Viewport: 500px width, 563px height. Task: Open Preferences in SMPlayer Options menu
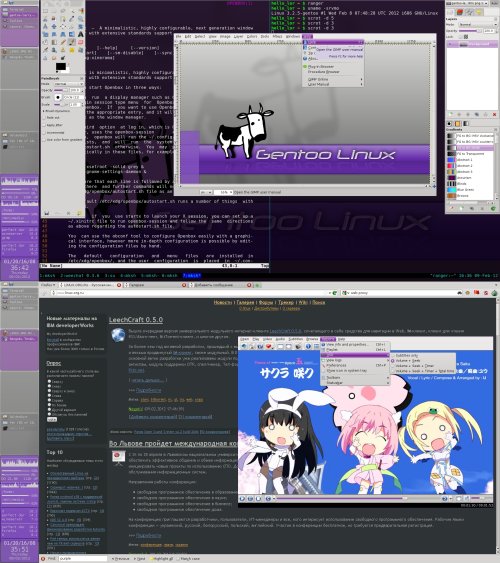pos(355,366)
